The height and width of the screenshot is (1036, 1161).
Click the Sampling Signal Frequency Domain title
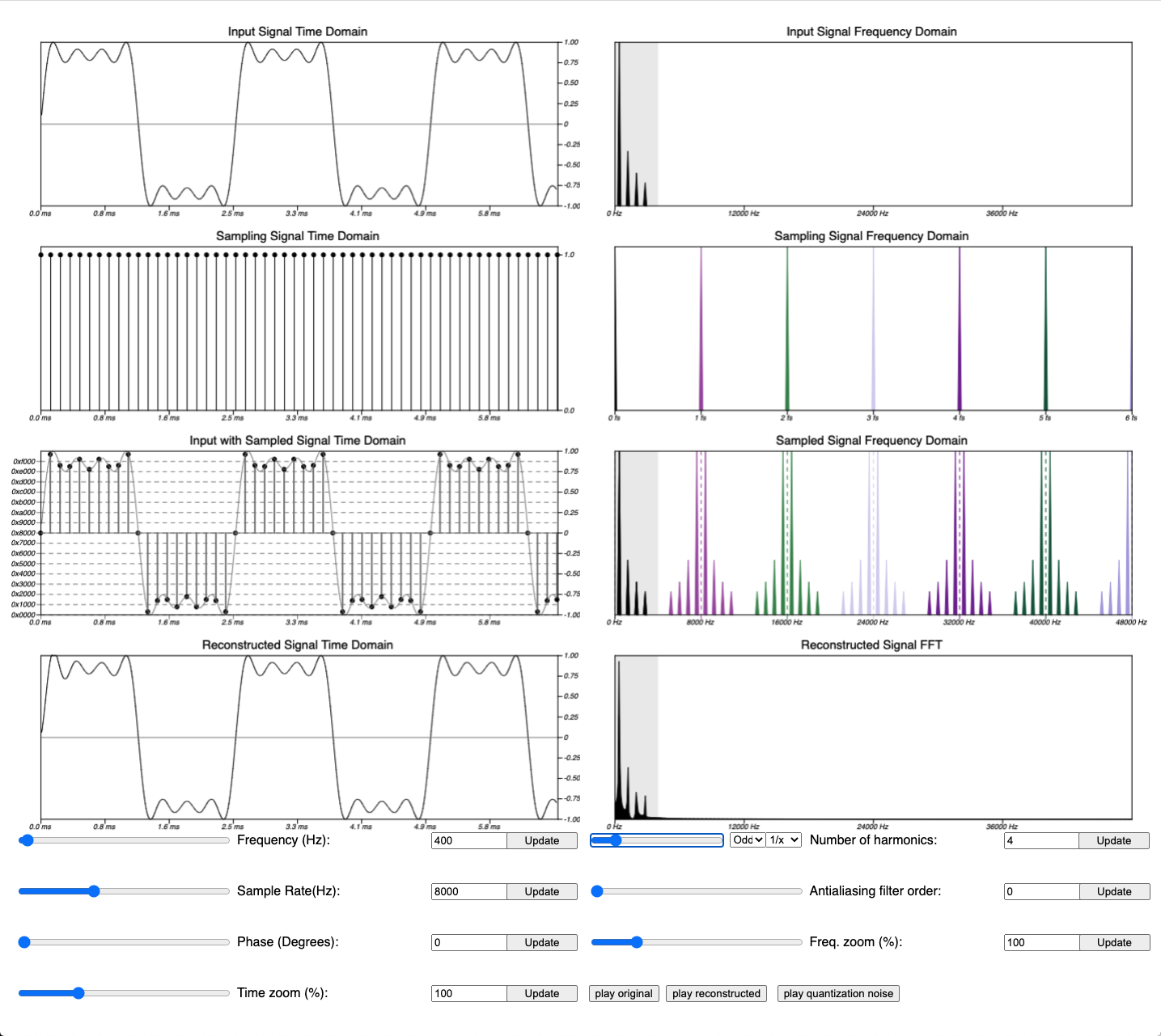click(871, 236)
